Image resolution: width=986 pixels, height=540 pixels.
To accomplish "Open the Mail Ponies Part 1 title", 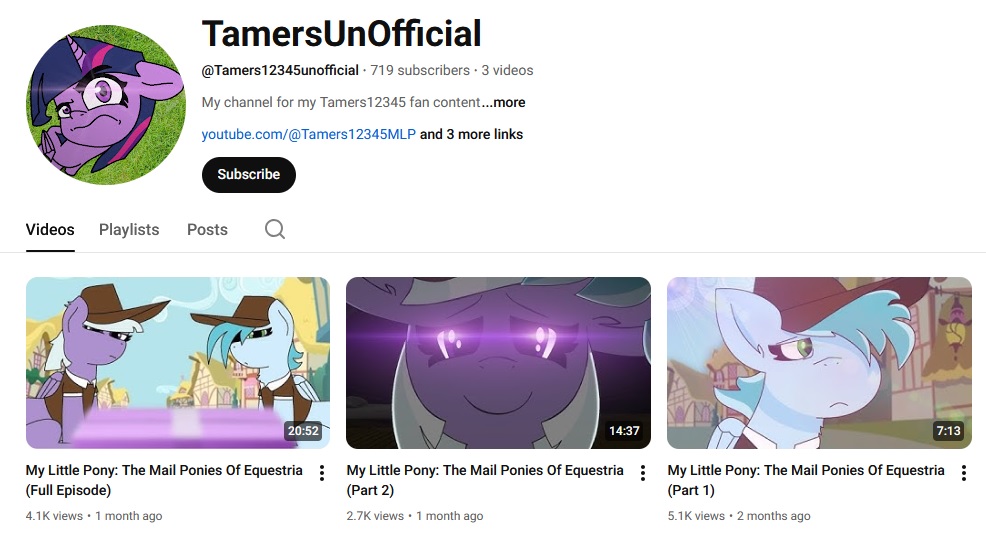I will (x=806, y=480).
